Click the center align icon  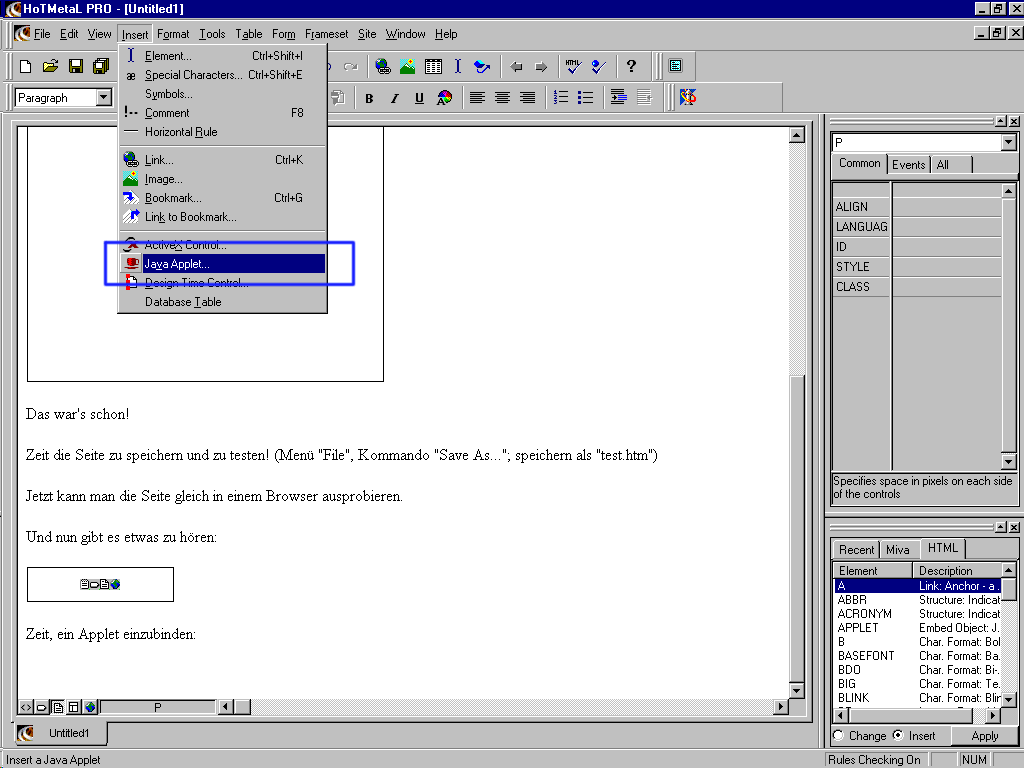(502, 98)
